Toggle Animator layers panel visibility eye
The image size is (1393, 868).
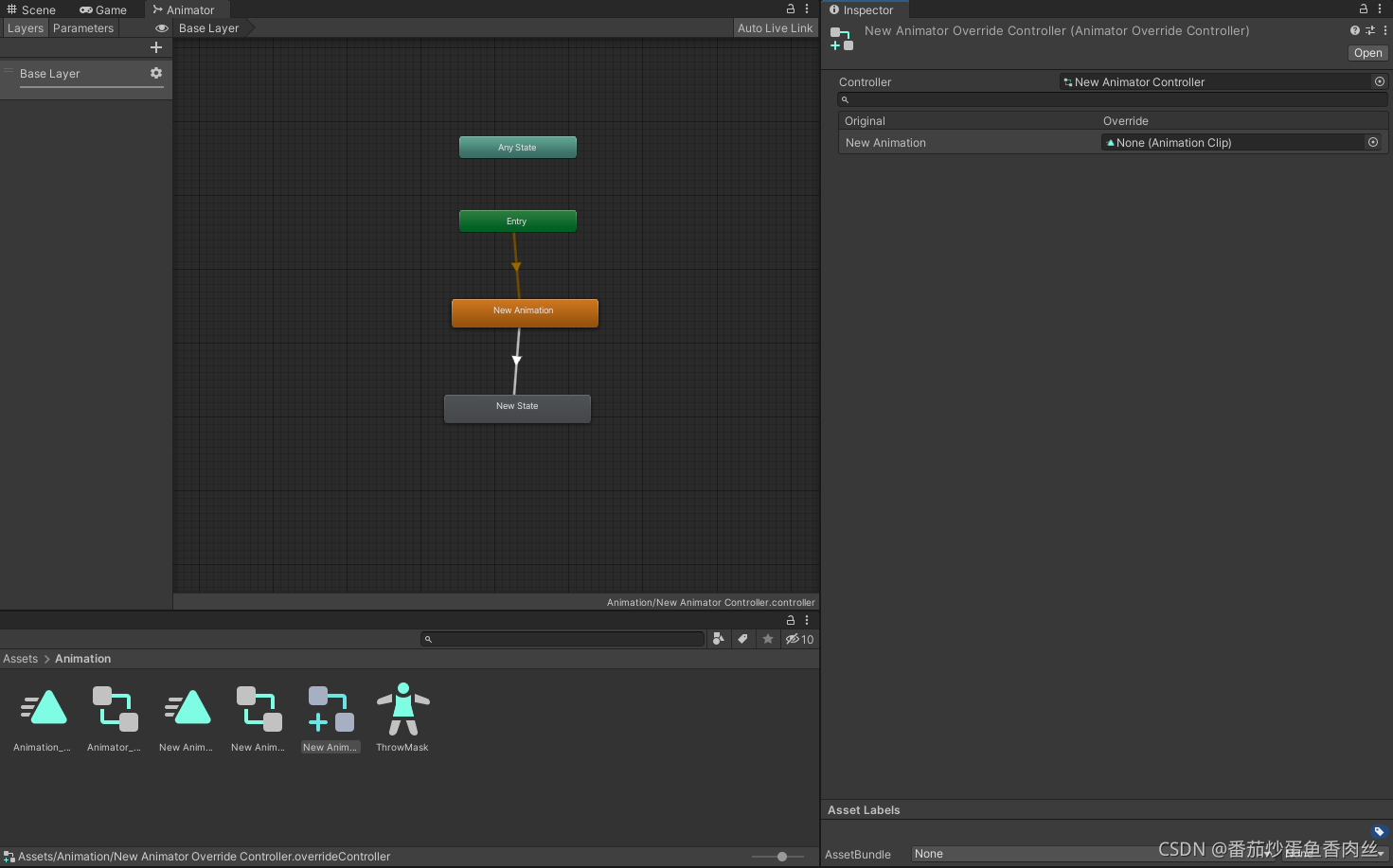tap(162, 28)
